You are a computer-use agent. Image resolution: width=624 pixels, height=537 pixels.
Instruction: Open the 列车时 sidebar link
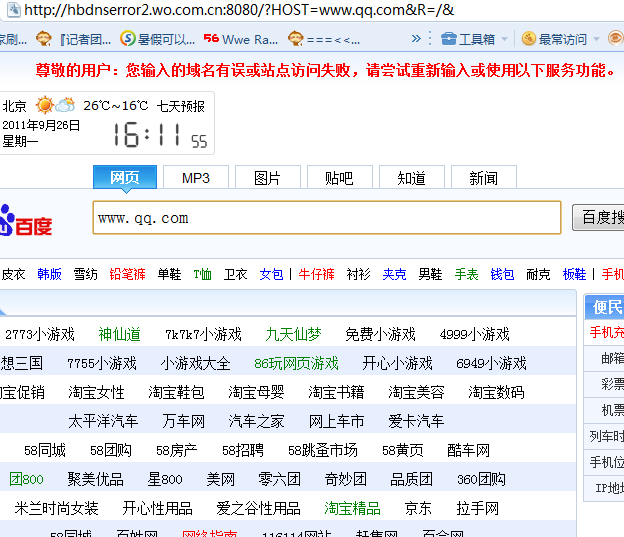coord(606,436)
